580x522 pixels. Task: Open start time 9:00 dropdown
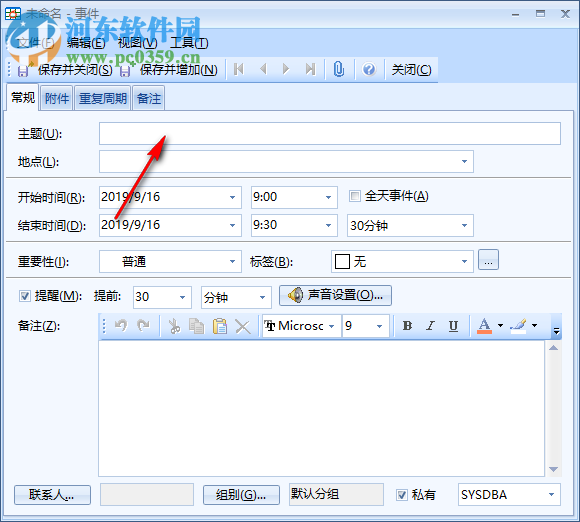tap(328, 197)
